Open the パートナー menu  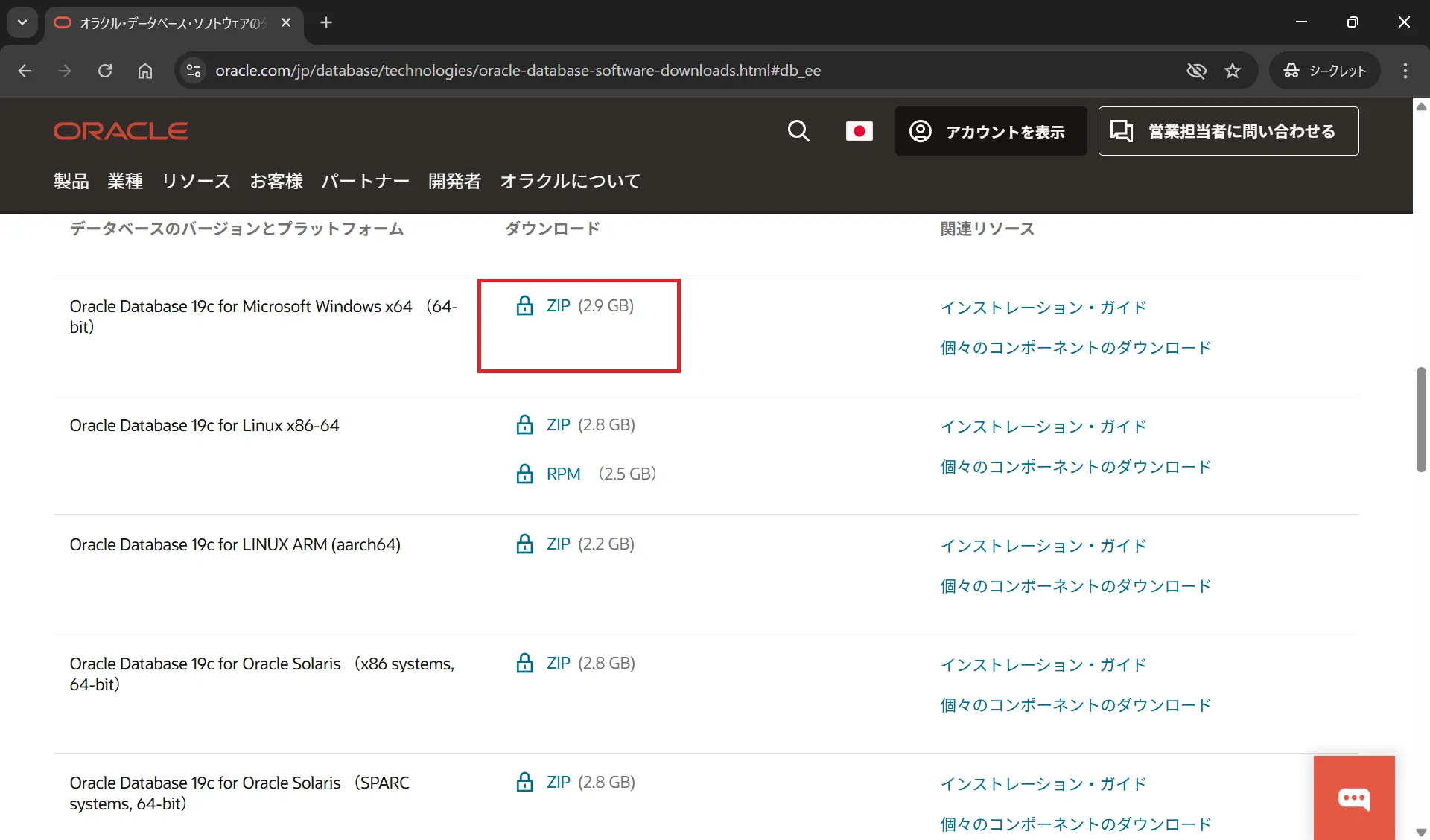click(x=366, y=181)
